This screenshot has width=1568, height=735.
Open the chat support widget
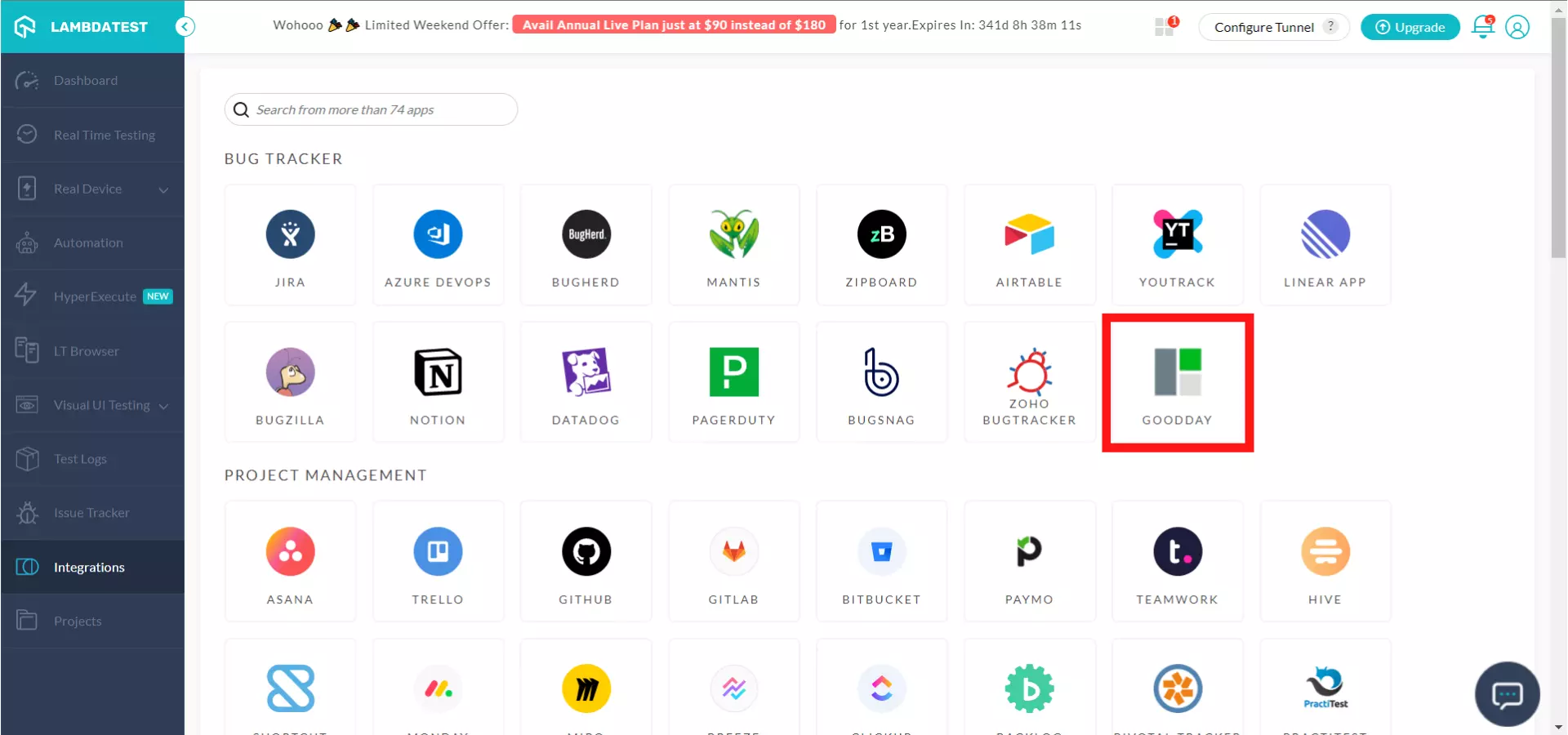click(x=1507, y=694)
